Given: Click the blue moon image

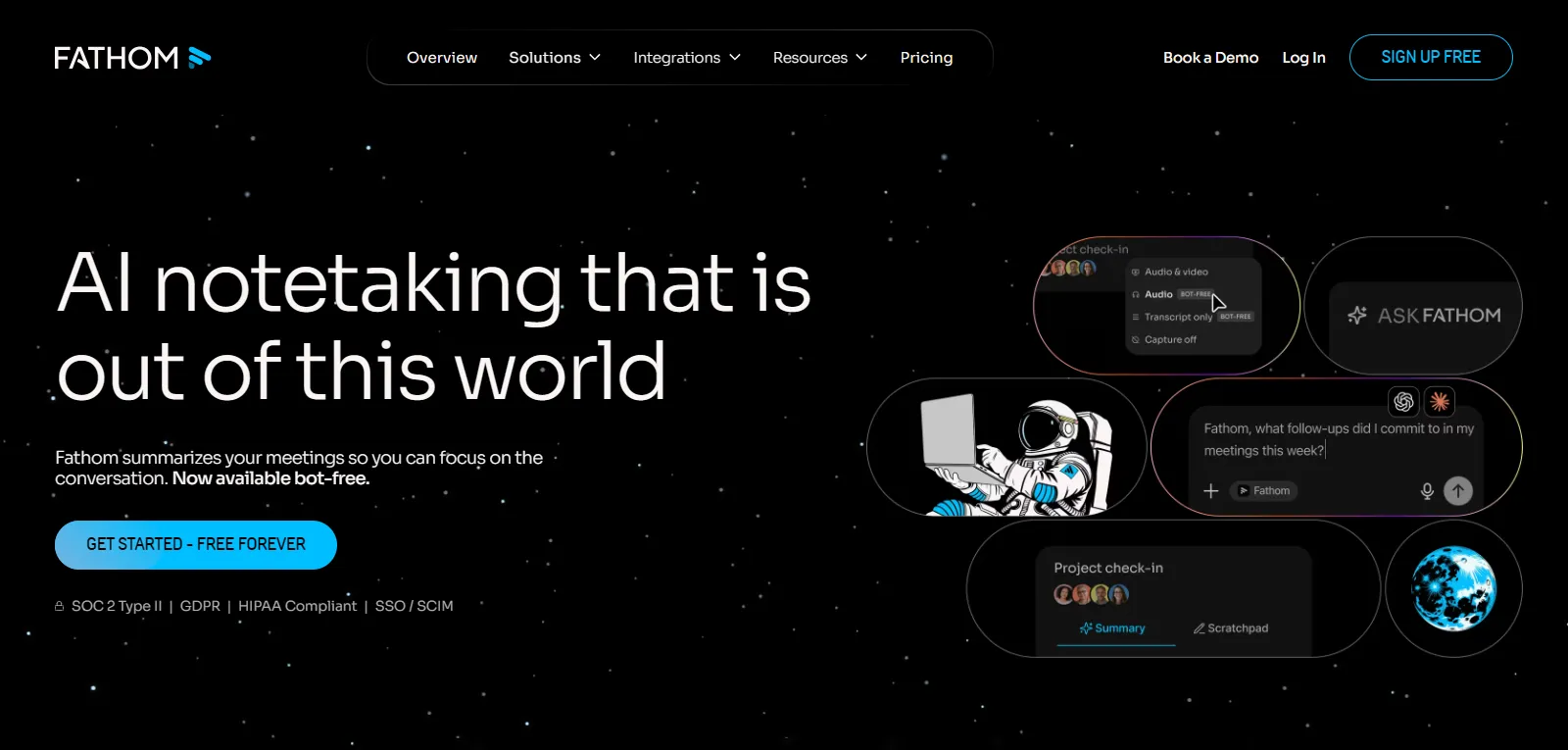Looking at the screenshot, I should pos(1454,588).
